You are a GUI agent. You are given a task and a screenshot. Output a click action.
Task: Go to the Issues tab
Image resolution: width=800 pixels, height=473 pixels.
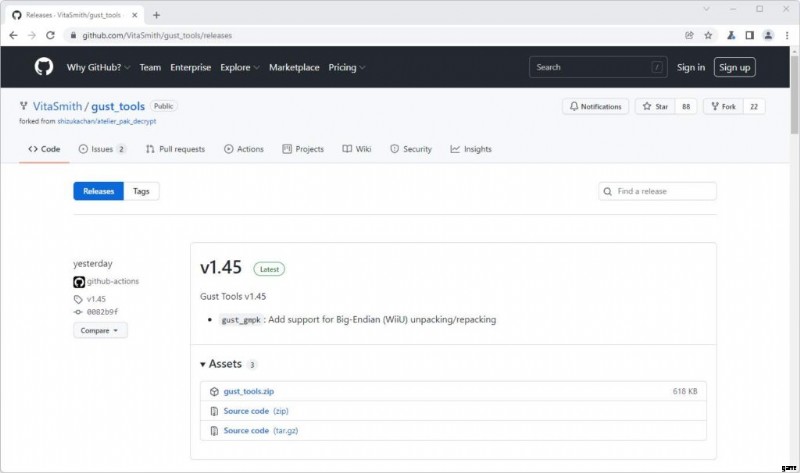click(102, 149)
